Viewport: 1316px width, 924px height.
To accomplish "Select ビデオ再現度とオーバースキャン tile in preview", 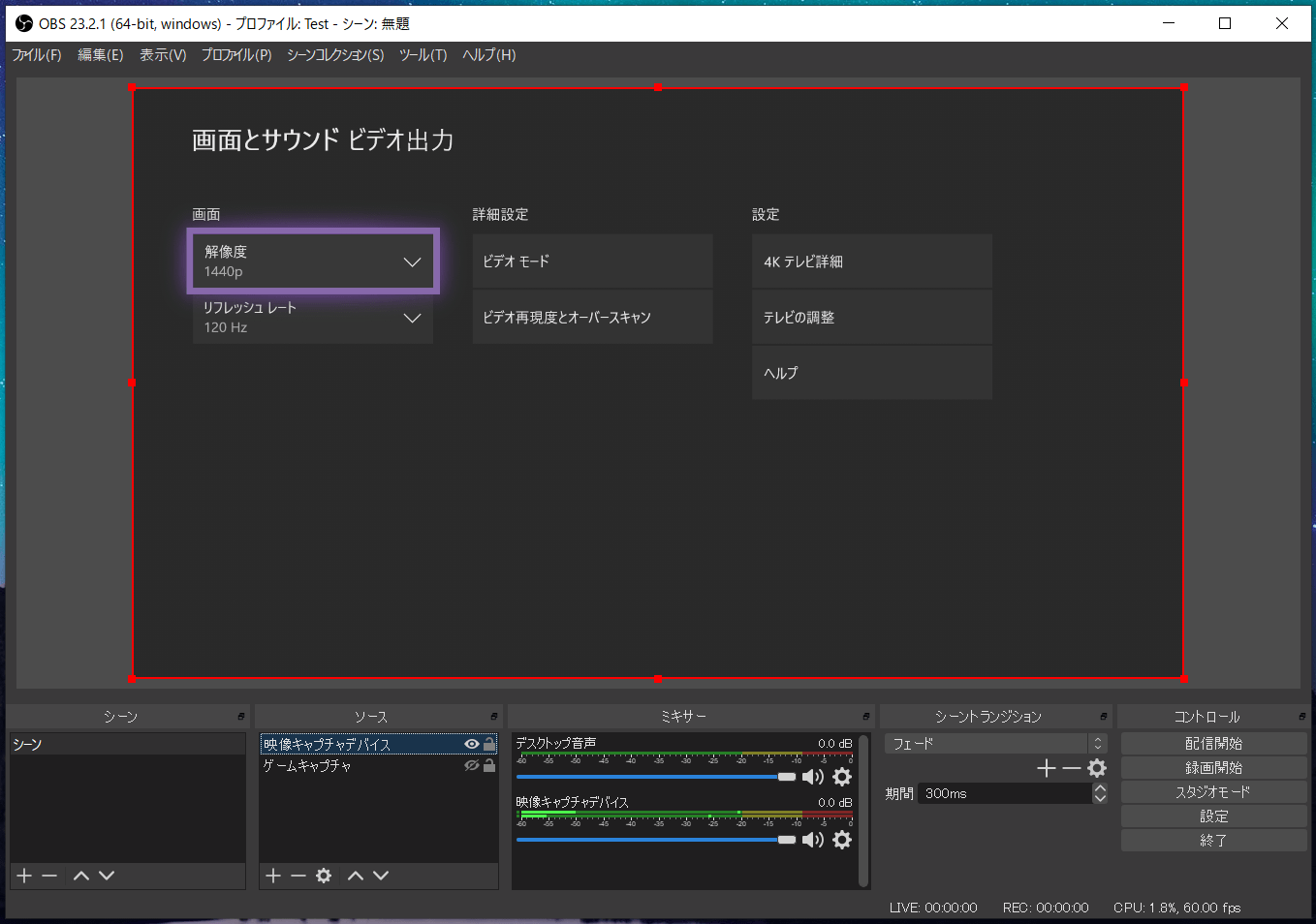I will (x=593, y=317).
